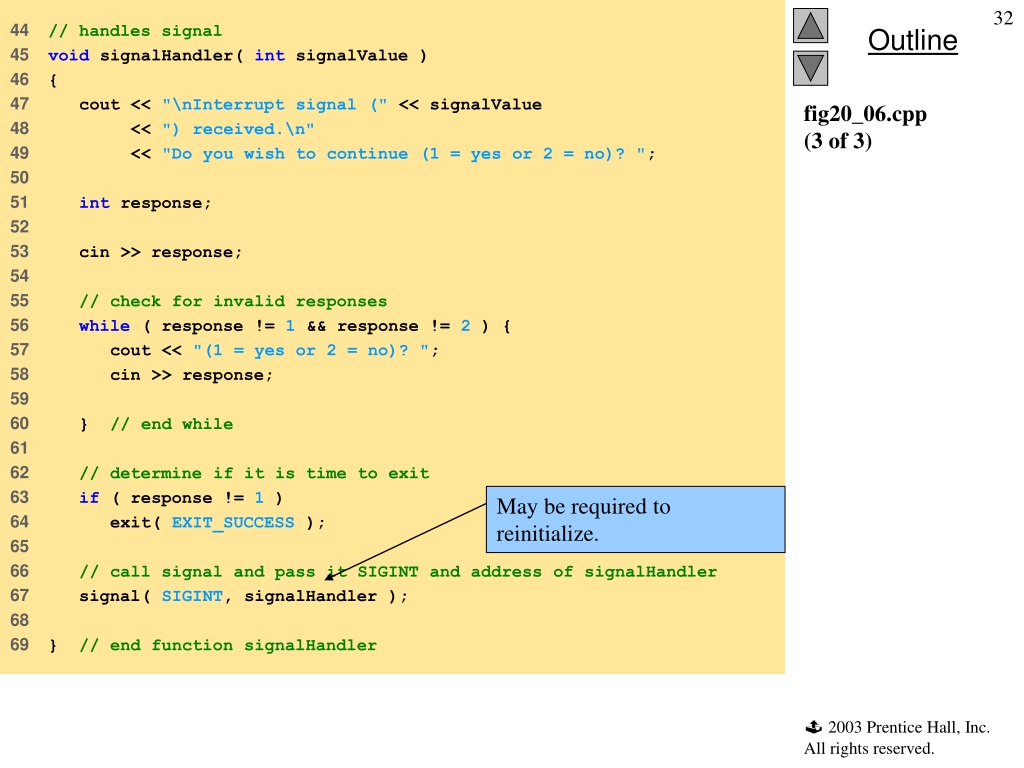Select the fig20_06.cpp file title
The width and height of the screenshot is (1024, 768).
pos(865,114)
